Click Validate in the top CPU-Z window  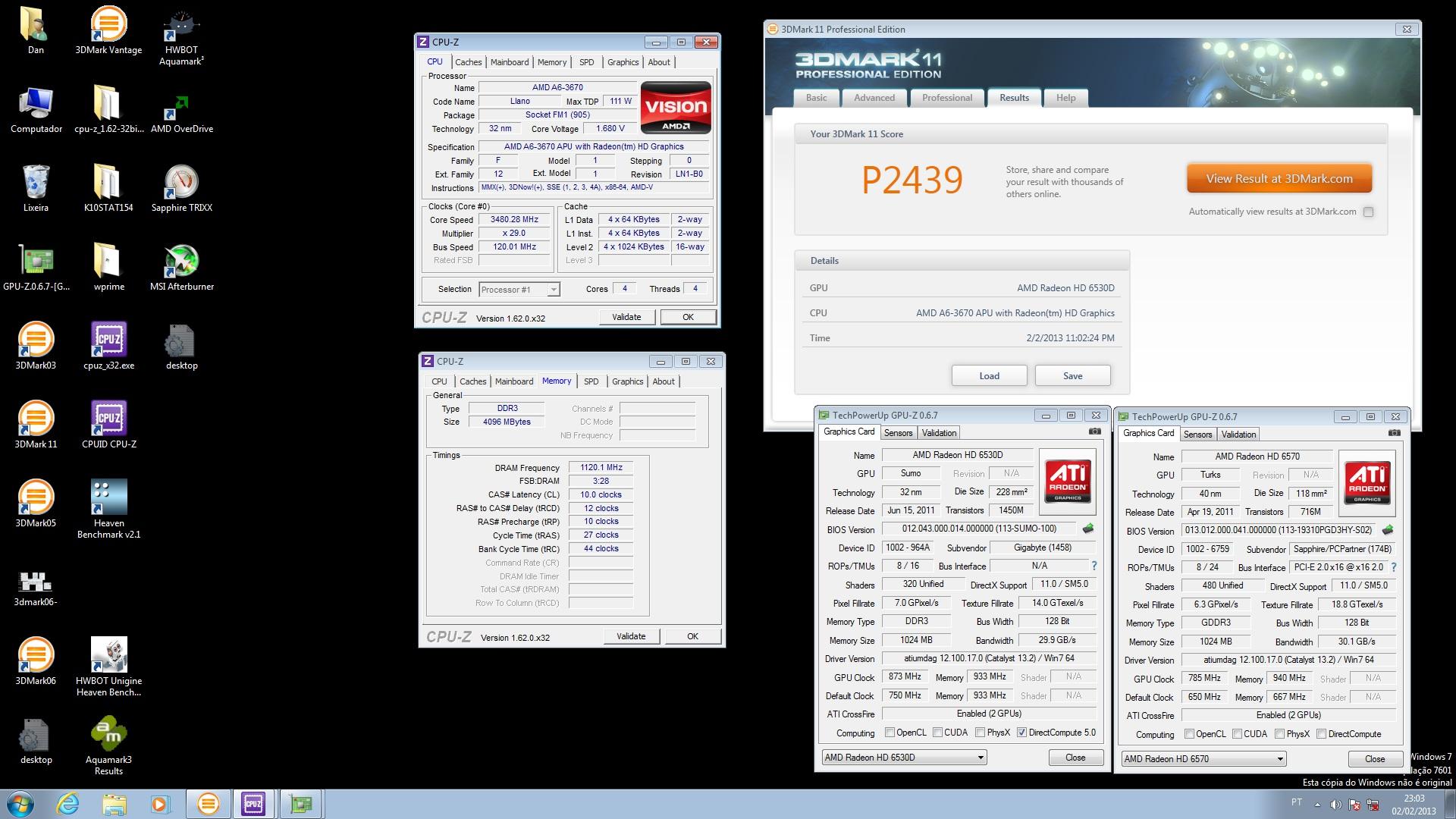click(626, 317)
